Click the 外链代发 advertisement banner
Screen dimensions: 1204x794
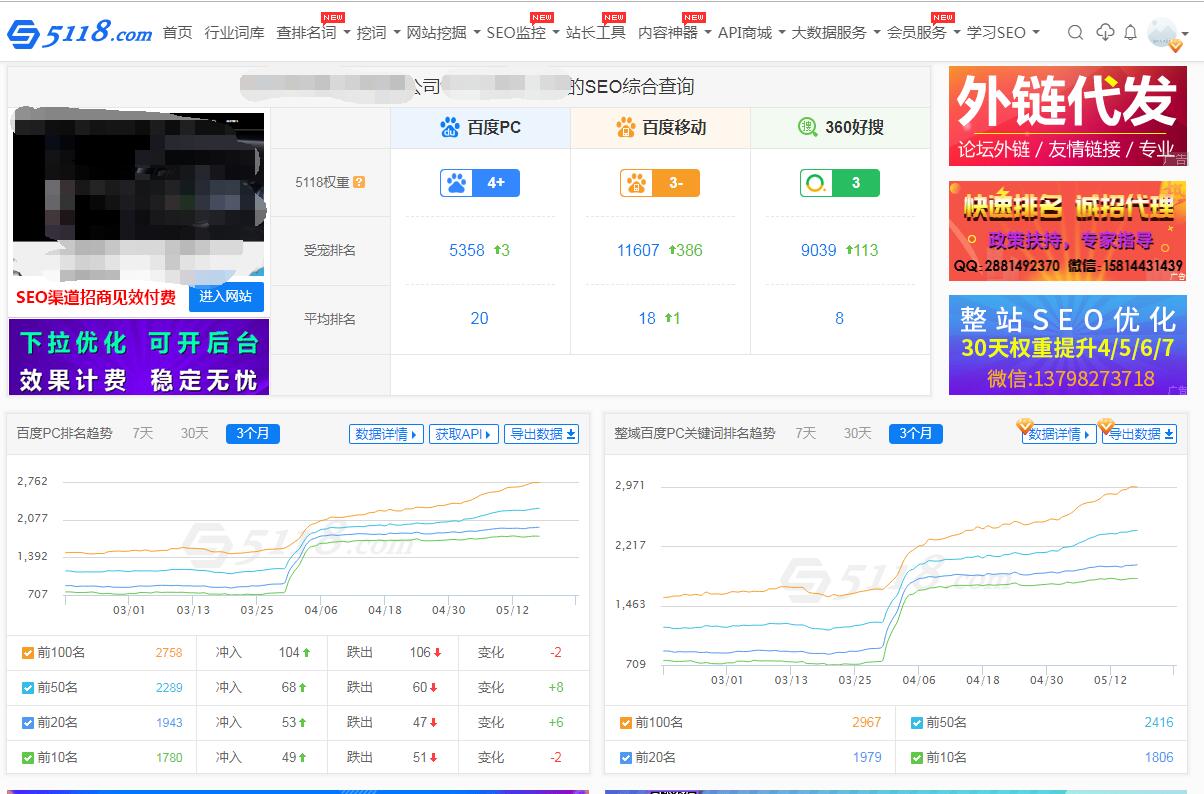[x=1067, y=116]
